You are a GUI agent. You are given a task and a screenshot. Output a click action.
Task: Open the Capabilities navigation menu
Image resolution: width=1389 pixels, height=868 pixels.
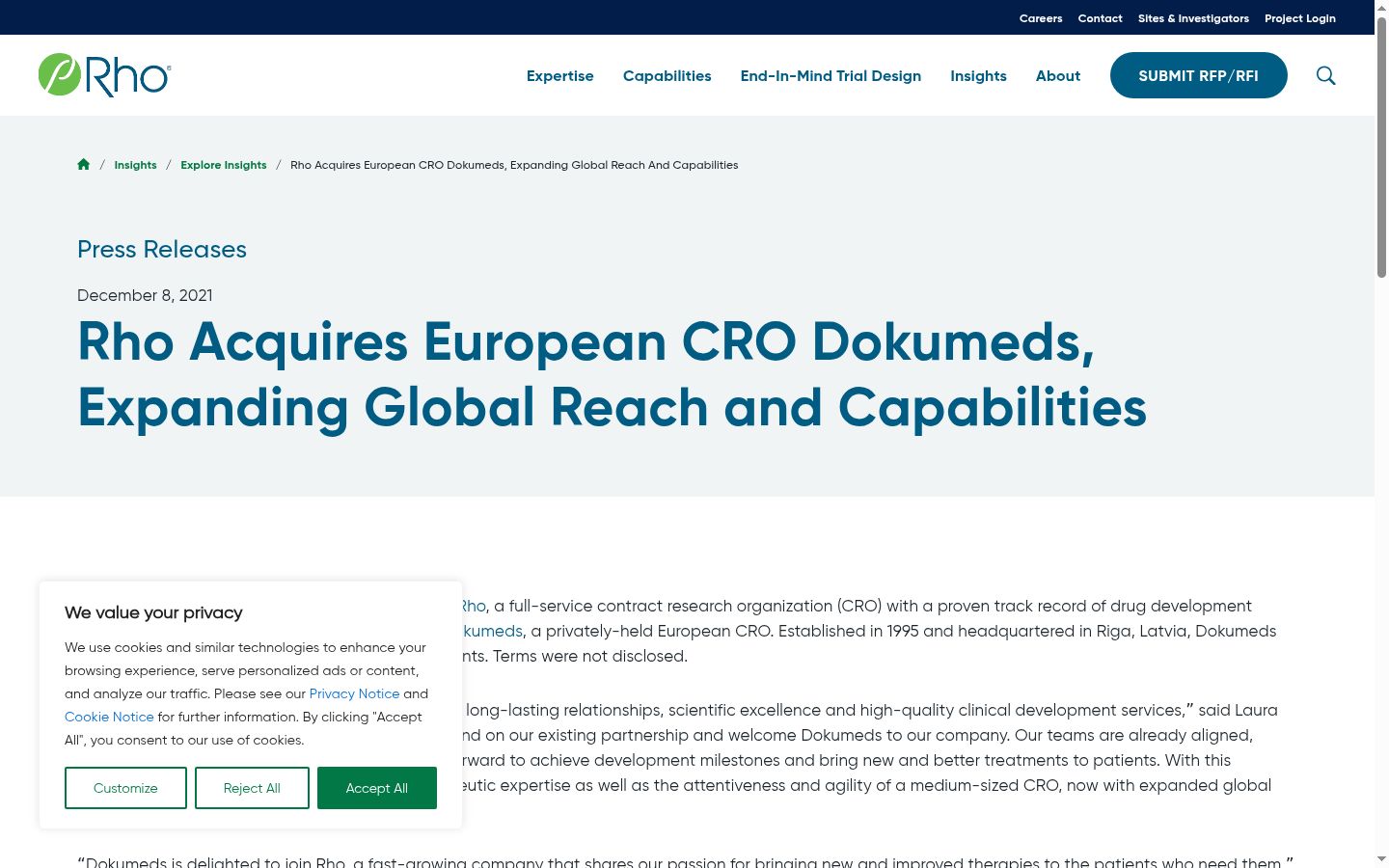(x=667, y=75)
